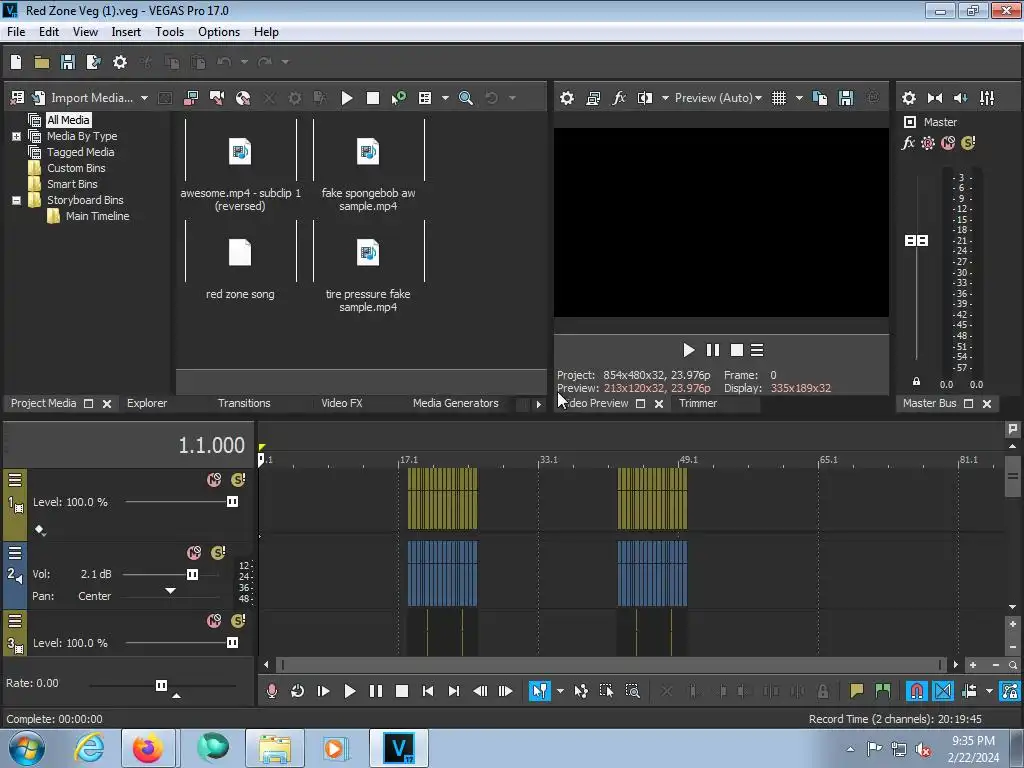1024x768 pixels.
Task: Adjust track 1 Level slider handle
Action: pos(232,502)
